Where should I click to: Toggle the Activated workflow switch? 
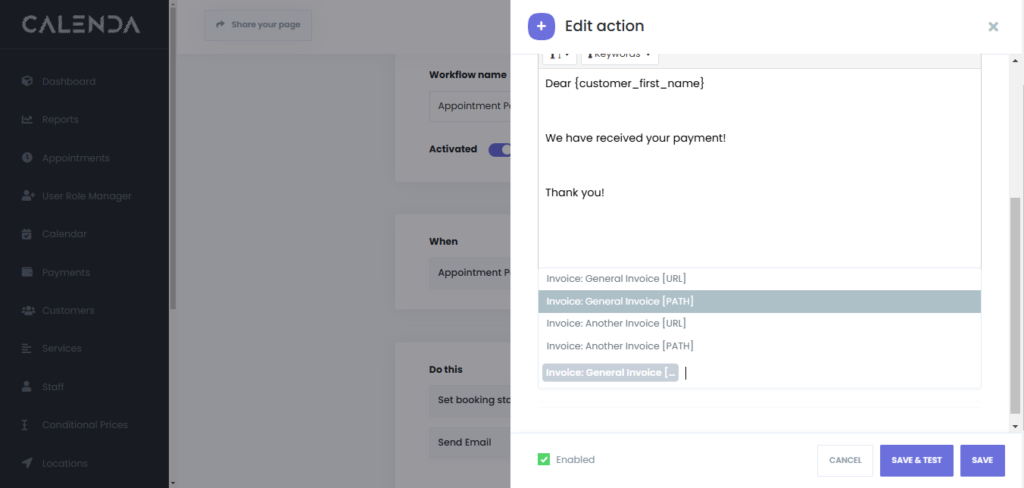coord(500,149)
